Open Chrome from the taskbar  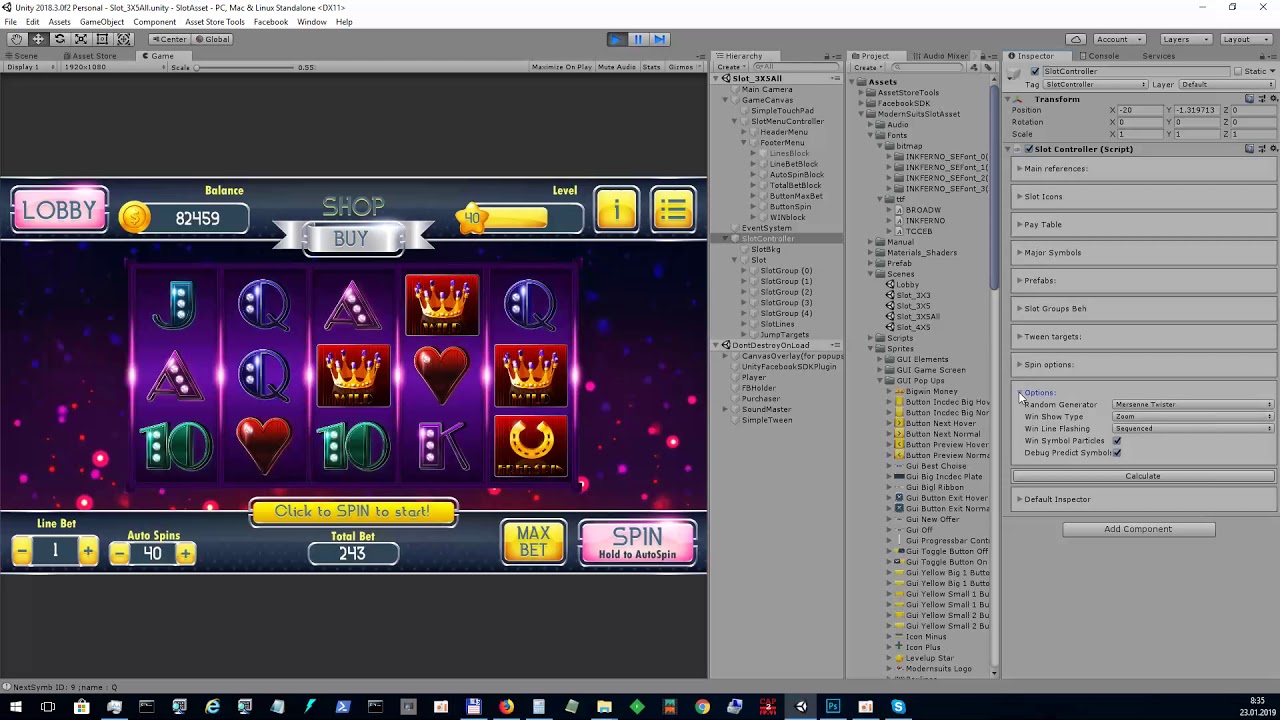(702, 707)
